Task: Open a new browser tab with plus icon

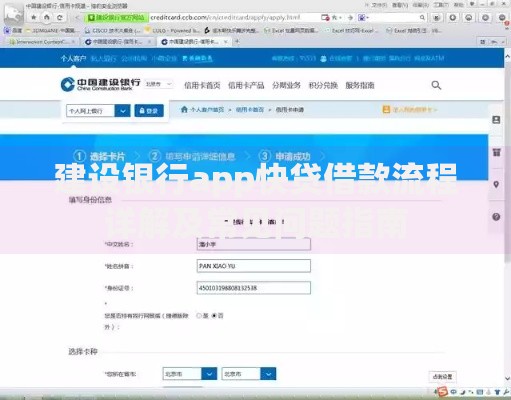Action: click(x=237, y=41)
